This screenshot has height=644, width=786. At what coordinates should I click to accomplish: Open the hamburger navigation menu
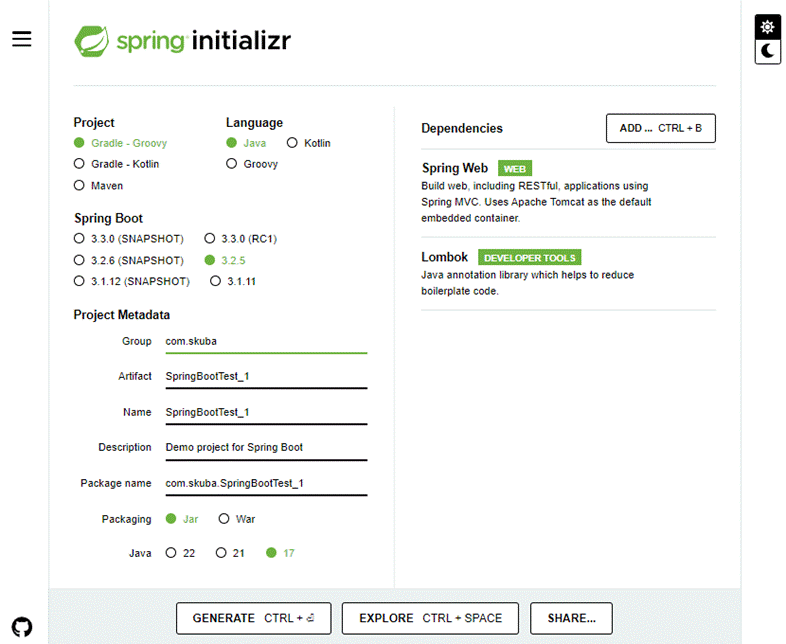22,39
